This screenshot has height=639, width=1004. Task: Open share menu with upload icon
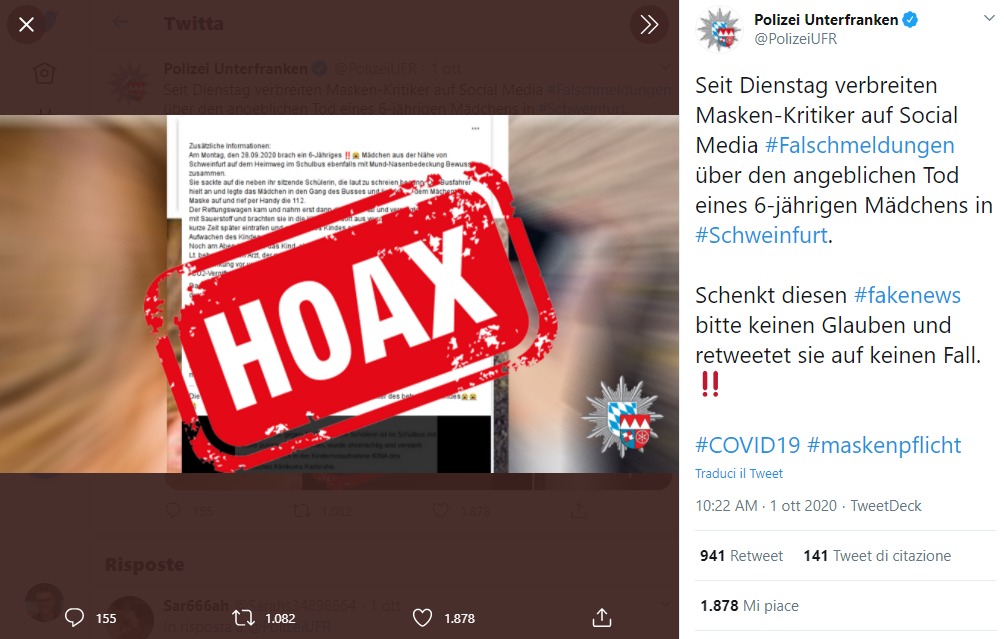click(601, 618)
